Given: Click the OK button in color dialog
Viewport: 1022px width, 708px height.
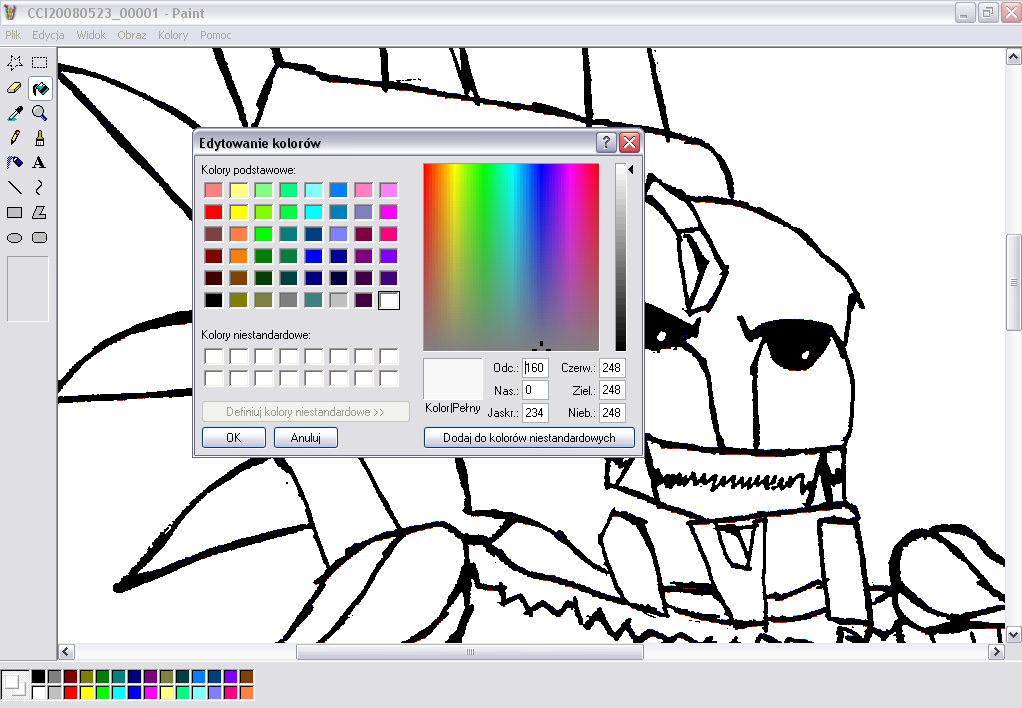Looking at the screenshot, I should (233, 437).
